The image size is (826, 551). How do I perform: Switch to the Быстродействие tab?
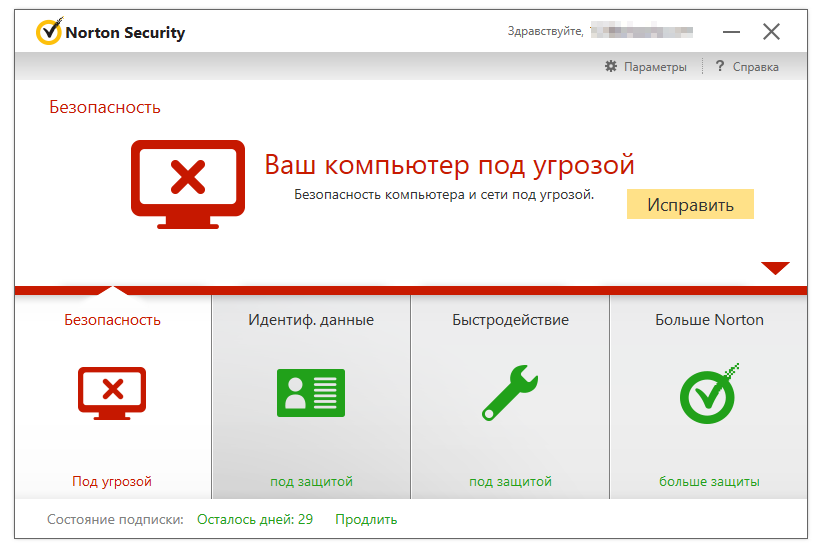click(510, 396)
